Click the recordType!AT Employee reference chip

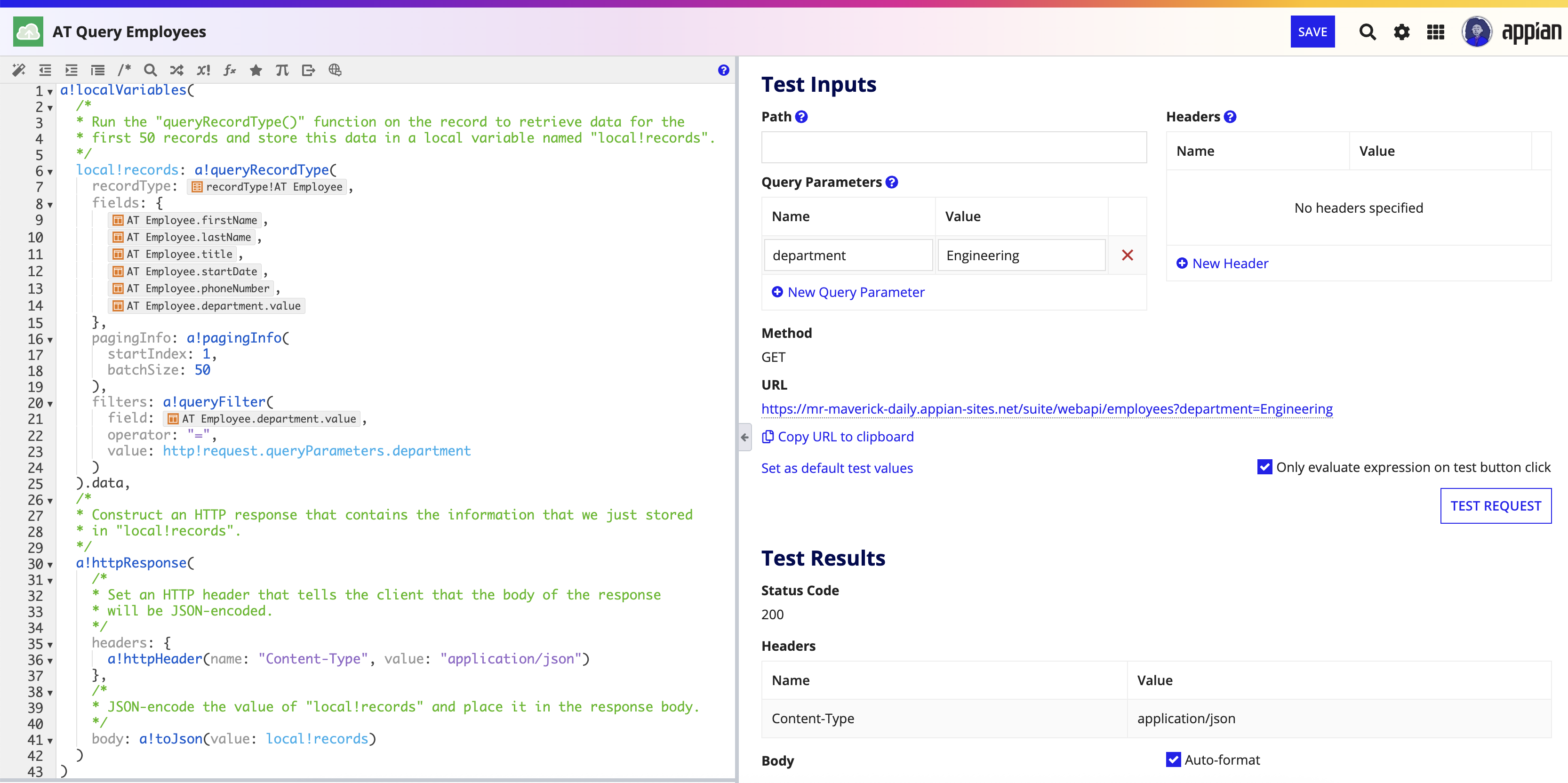267,187
